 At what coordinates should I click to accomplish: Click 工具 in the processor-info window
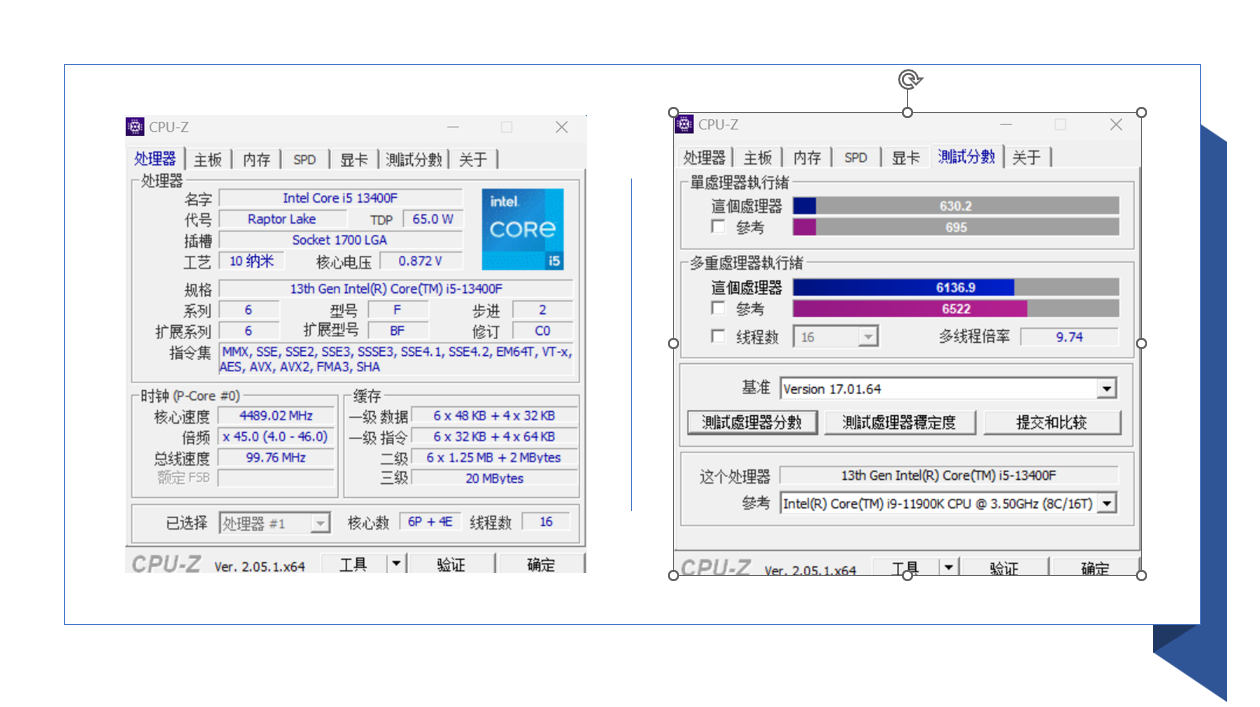tap(354, 564)
